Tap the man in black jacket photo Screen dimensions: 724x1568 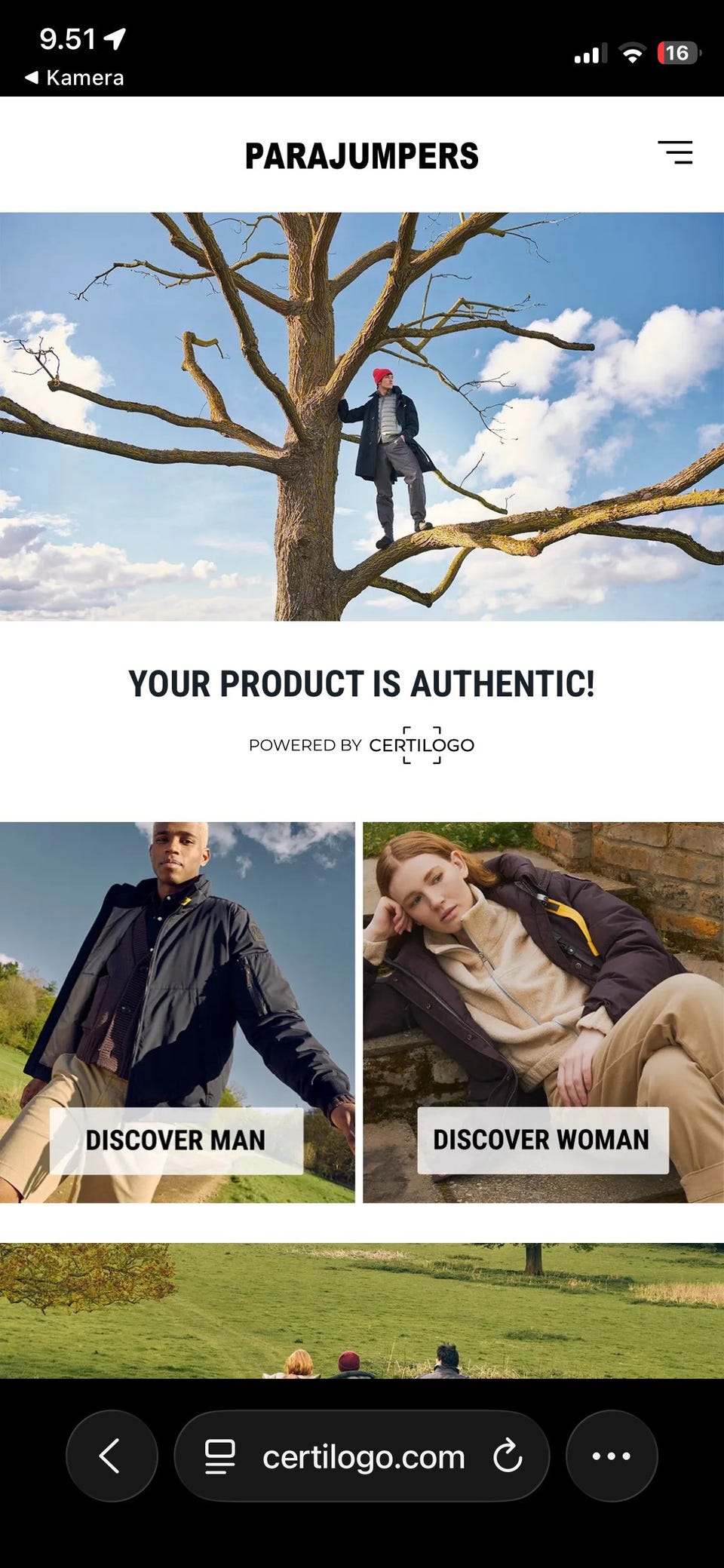177,1012
